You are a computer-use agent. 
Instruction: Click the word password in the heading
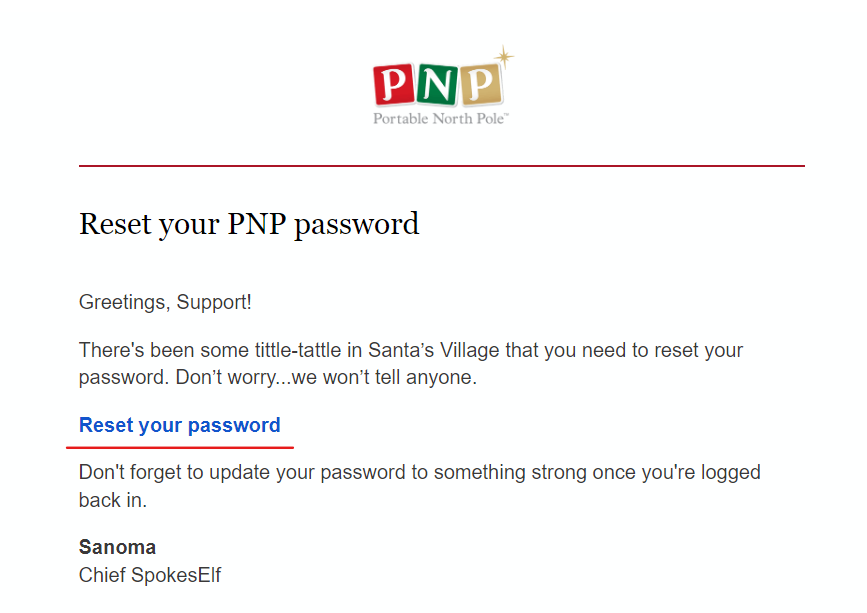pyautogui.click(x=357, y=226)
